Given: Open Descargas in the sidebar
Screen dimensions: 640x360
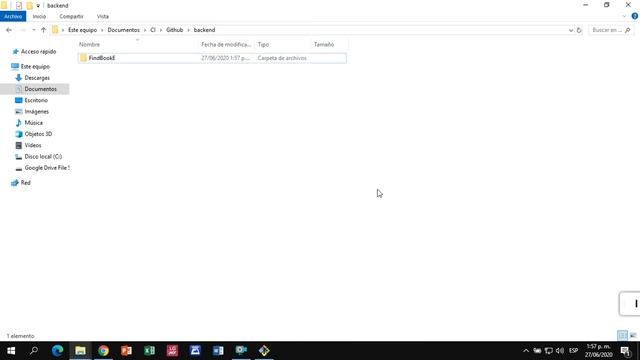Looking at the screenshot, I should [x=37, y=78].
